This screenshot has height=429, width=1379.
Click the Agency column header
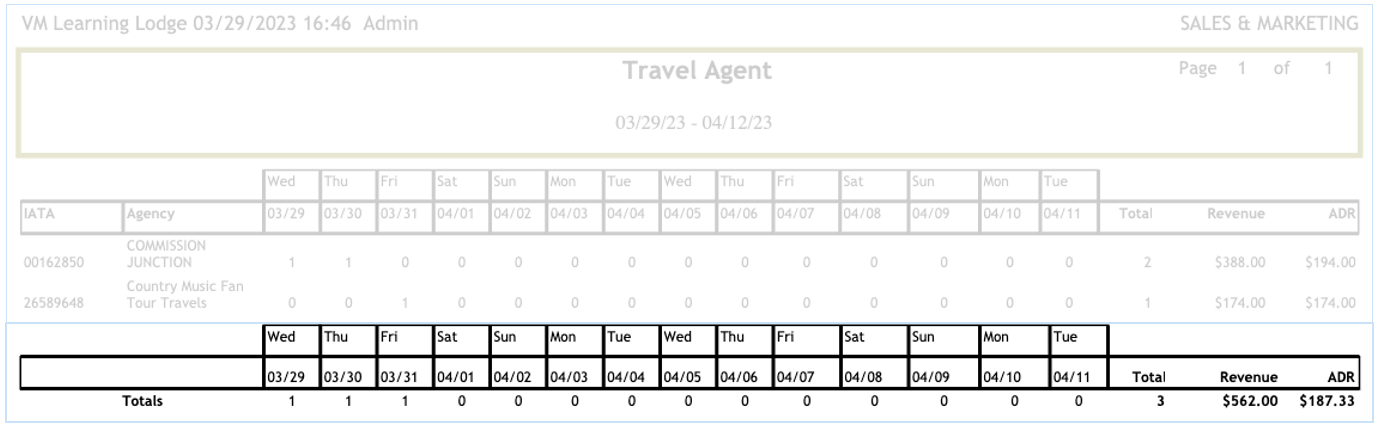[150, 213]
